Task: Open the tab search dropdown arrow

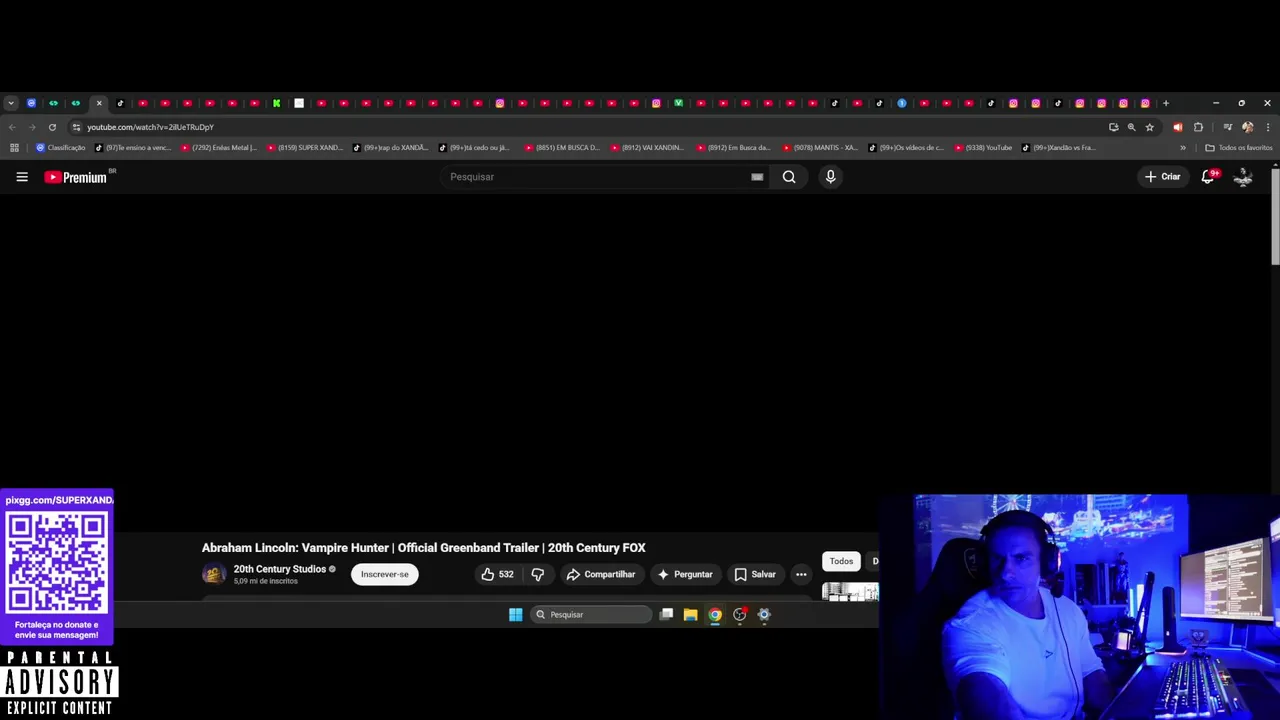Action: 10,103
